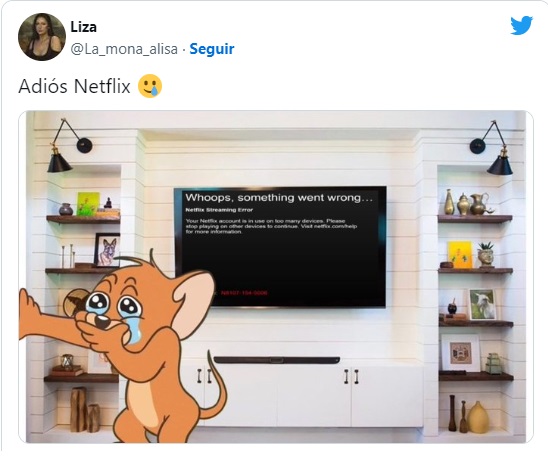Click the Twitter bird logo
The image size is (548, 460).
521,25
